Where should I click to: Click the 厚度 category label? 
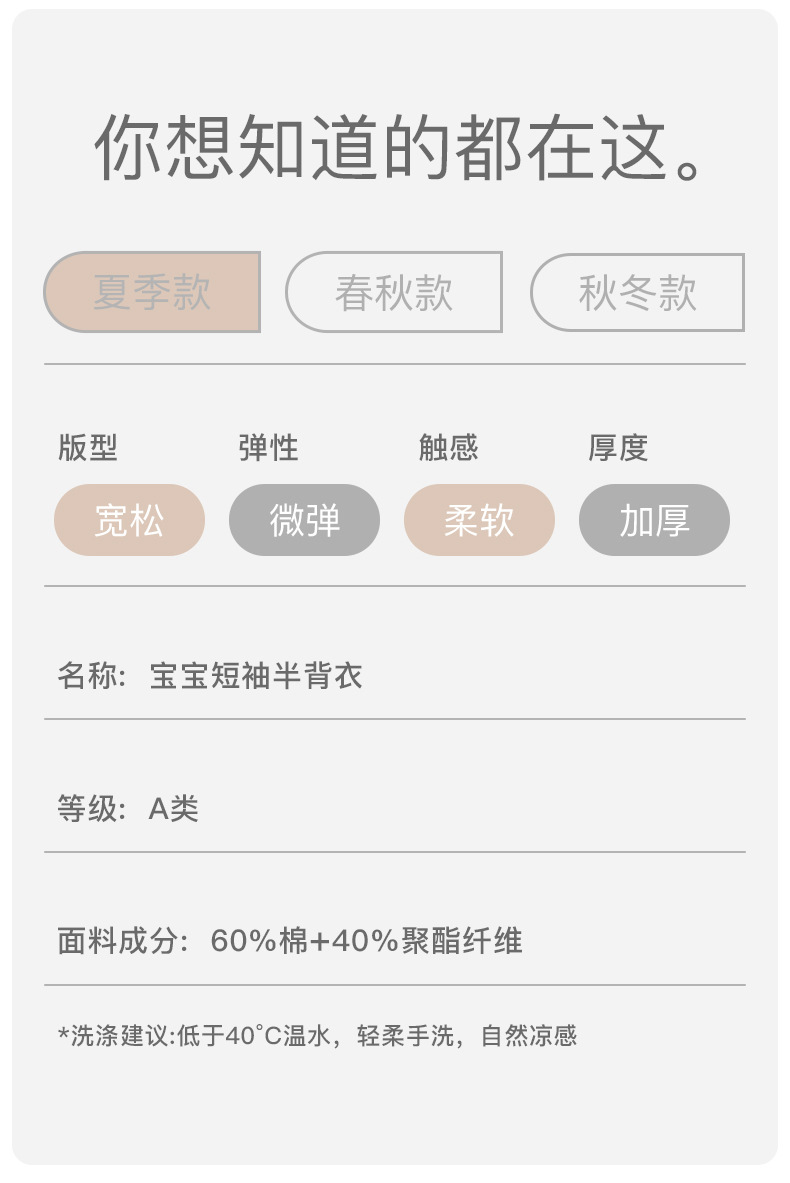pyautogui.click(x=618, y=448)
